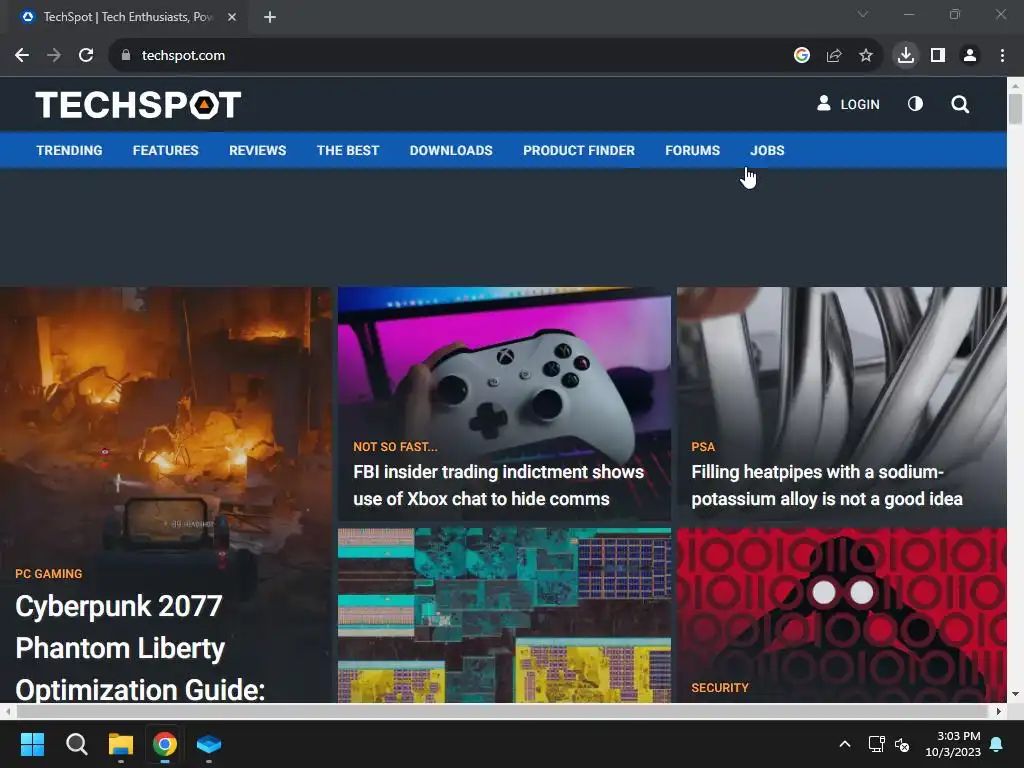The width and height of the screenshot is (1024, 768).
Task: Toggle the dark/light theme contrast icon
Action: coord(915,104)
